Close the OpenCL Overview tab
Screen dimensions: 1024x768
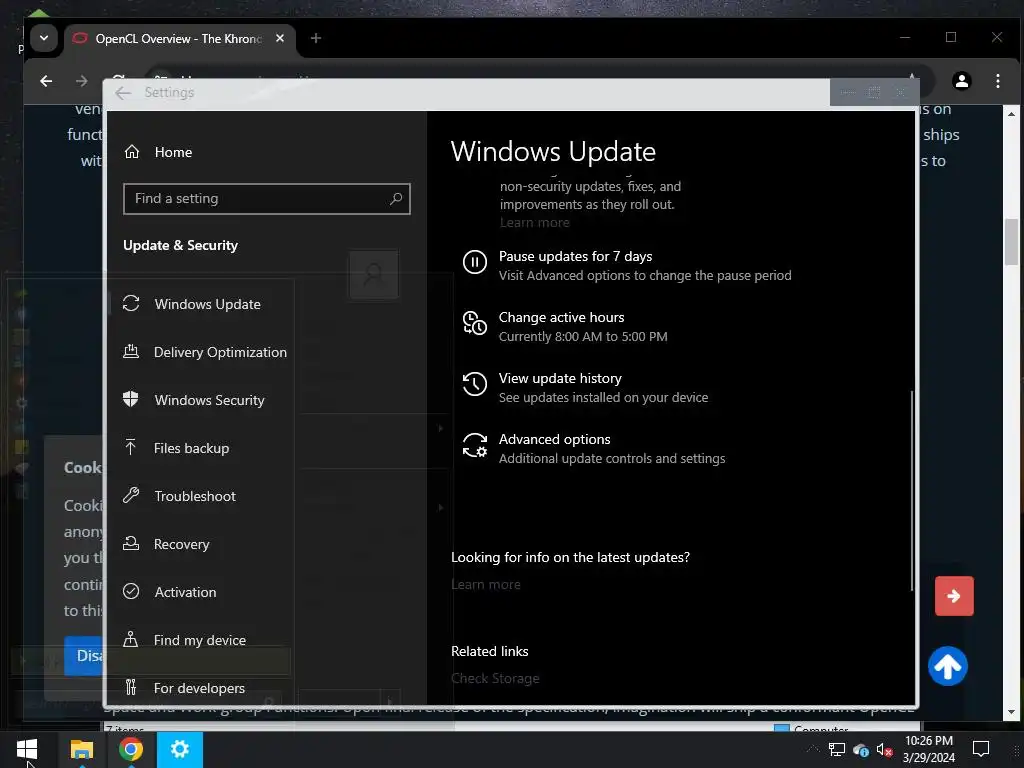[280, 39]
